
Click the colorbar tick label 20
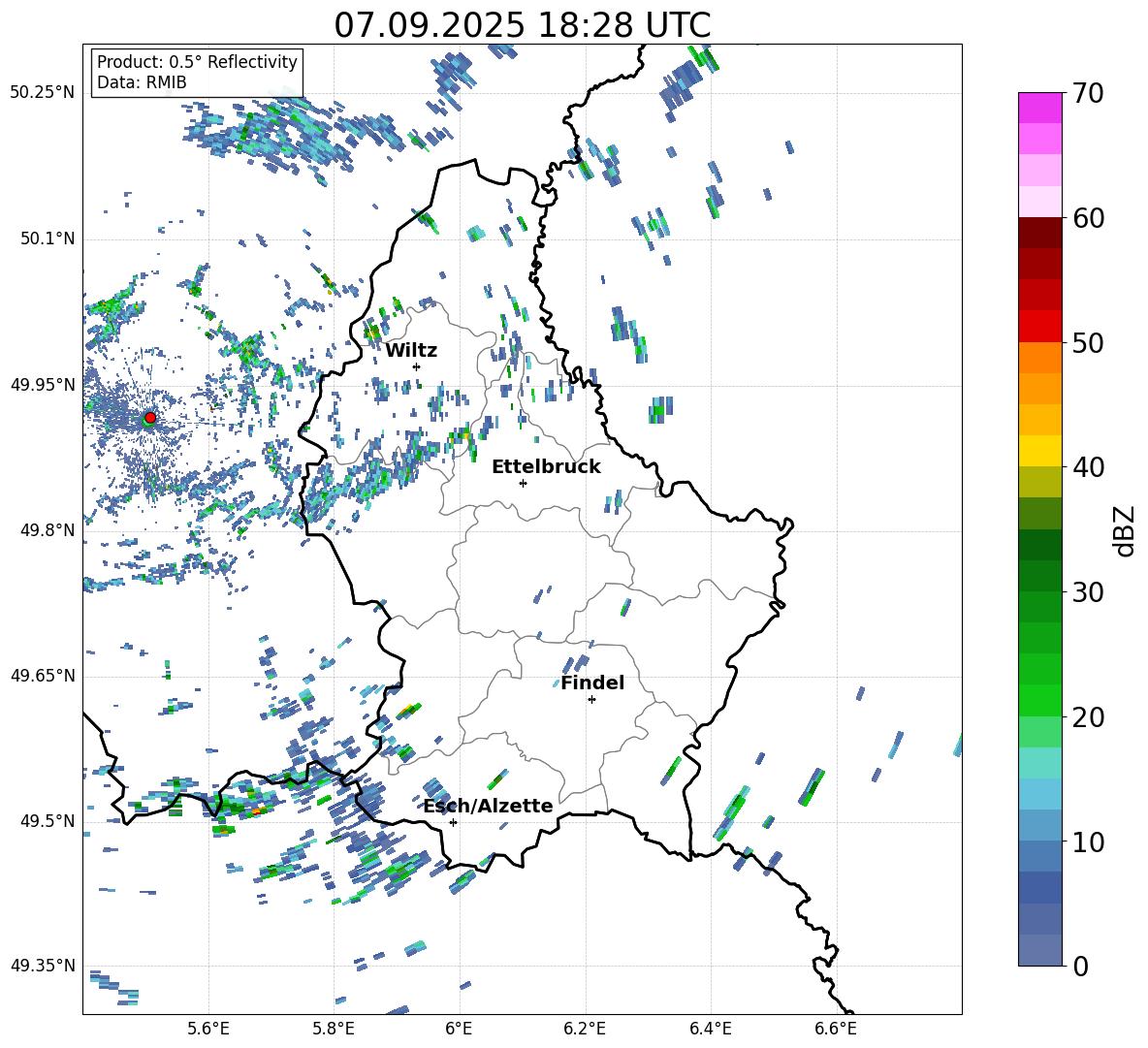(x=1088, y=717)
